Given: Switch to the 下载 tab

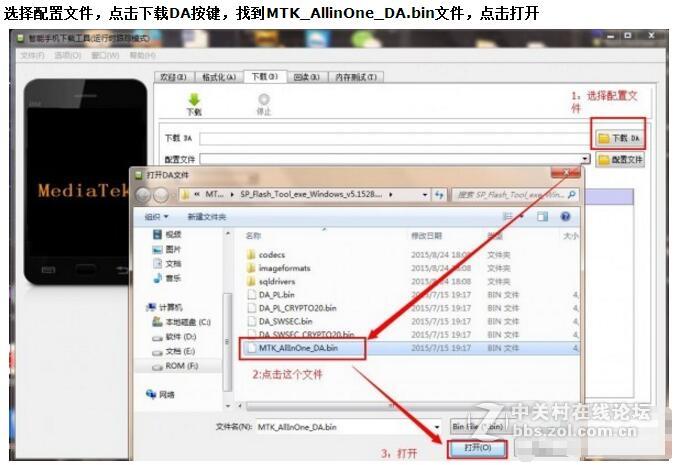Looking at the screenshot, I should (x=264, y=76).
